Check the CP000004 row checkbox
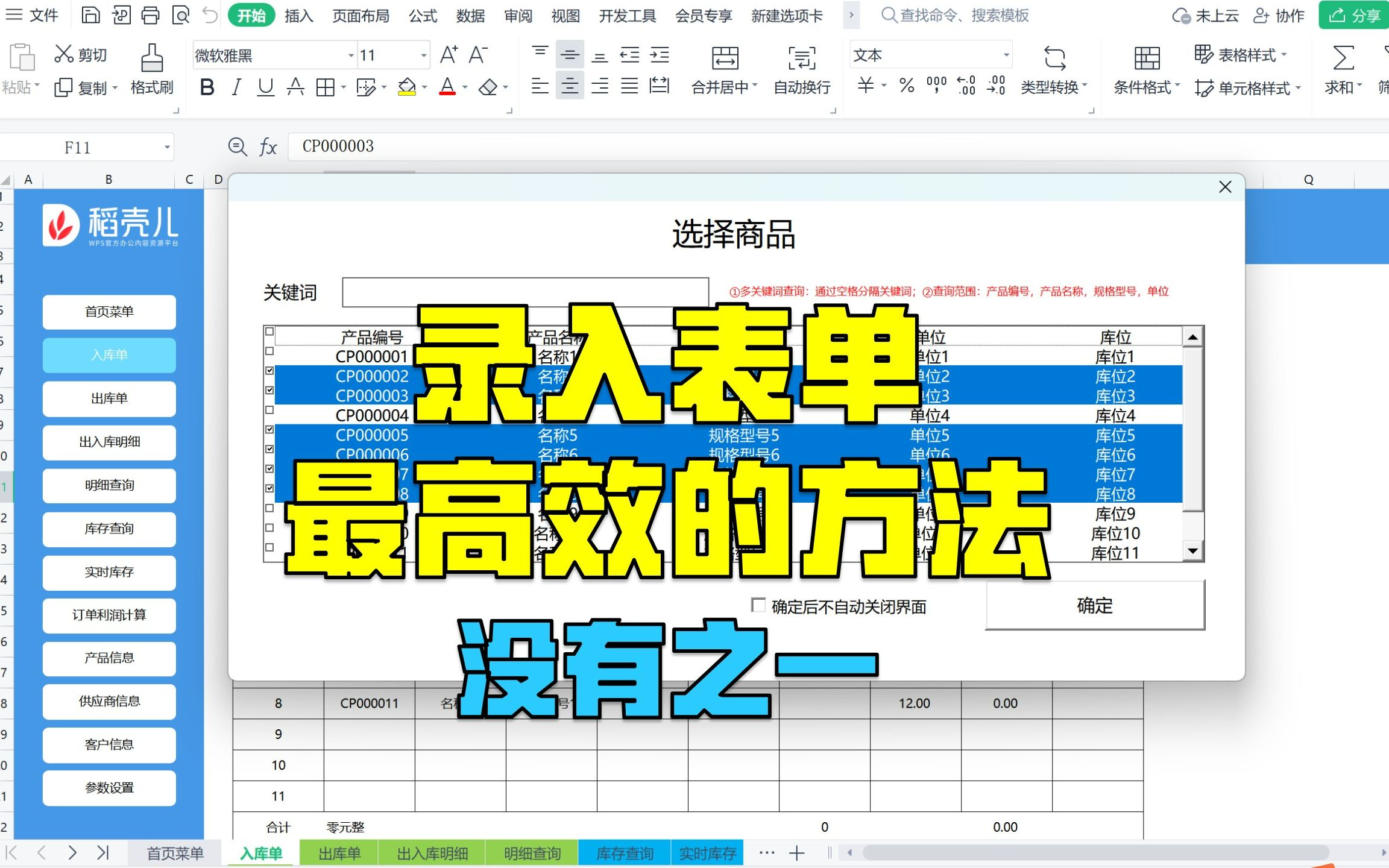This screenshot has height=868, width=1389. (x=269, y=410)
